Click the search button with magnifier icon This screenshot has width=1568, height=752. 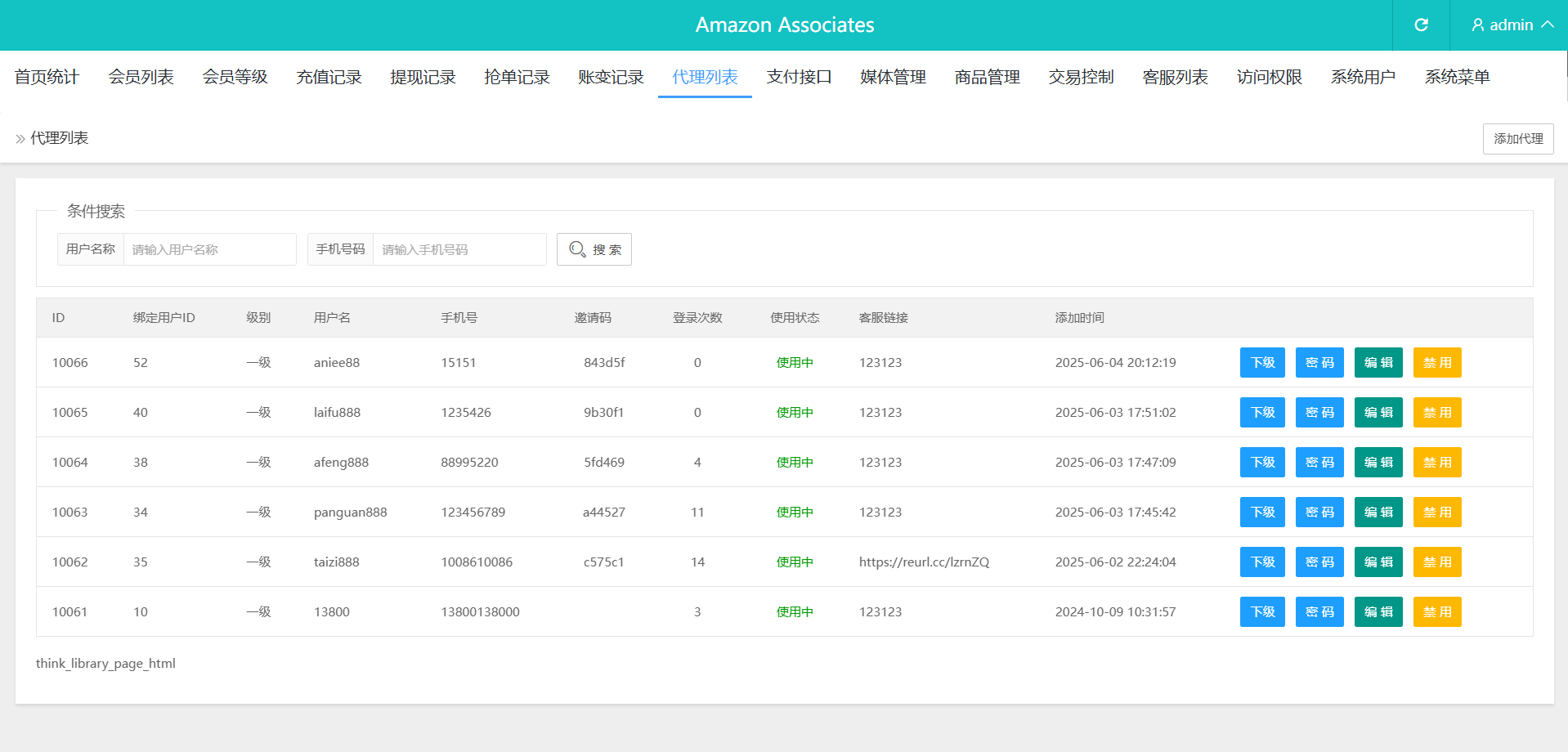(594, 249)
